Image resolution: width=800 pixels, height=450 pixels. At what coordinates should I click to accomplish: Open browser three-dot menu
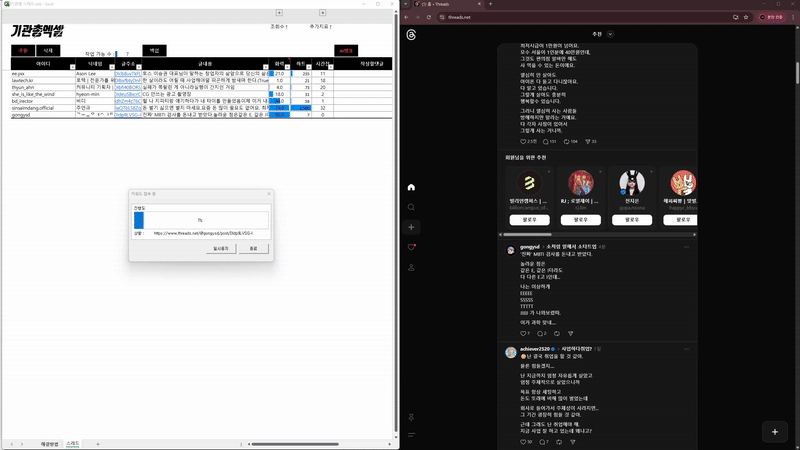point(793,17)
